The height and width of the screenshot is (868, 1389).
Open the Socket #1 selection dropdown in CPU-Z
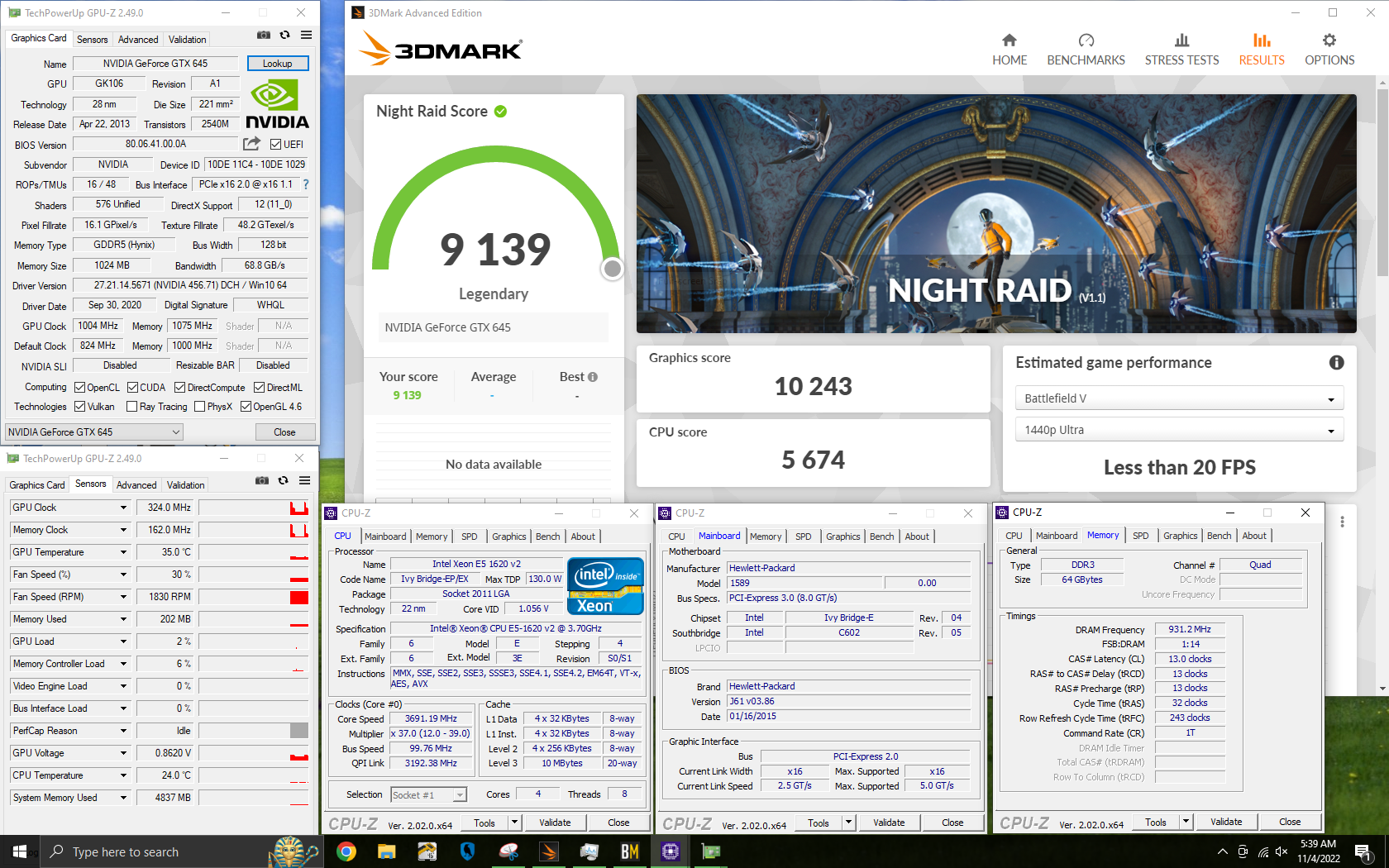[x=429, y=795]
